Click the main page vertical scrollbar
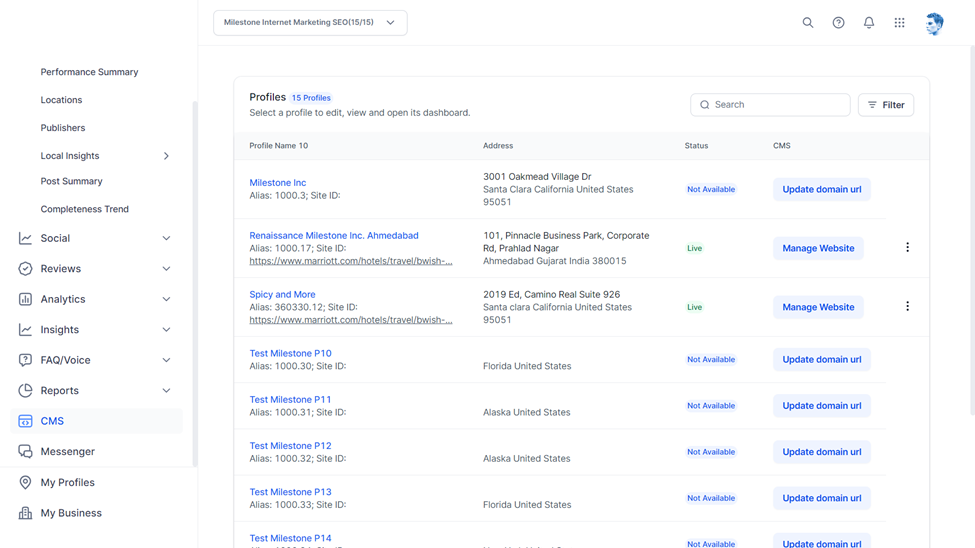The image size is (975, 548). point(973,230)
